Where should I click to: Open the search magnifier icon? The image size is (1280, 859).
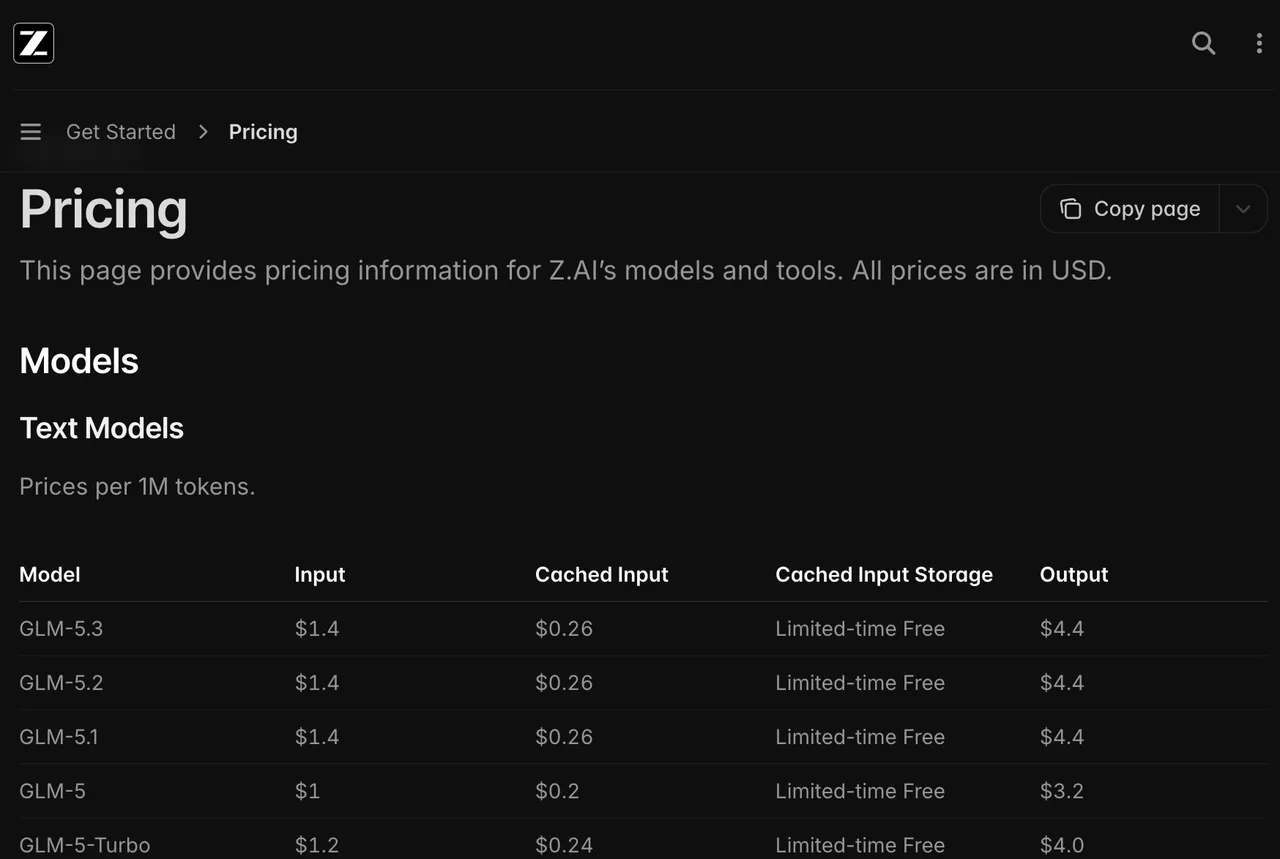click(x=1204, y=43)
